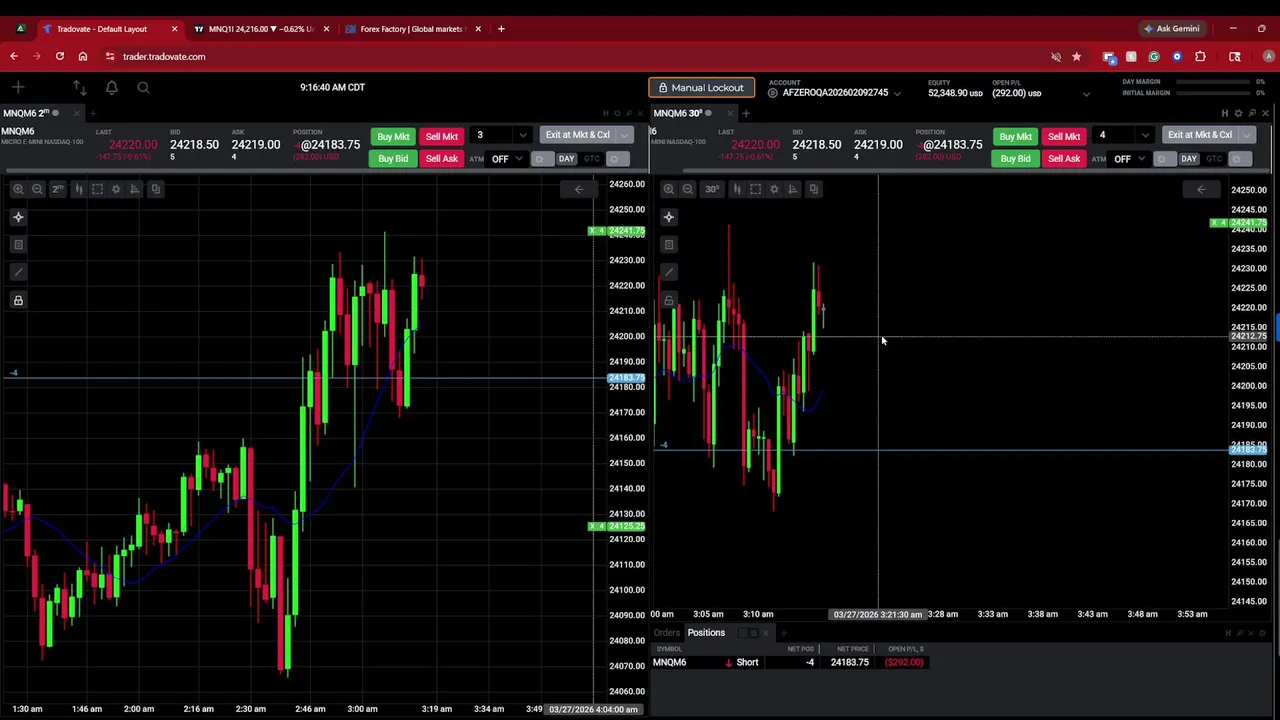Open the right chart quantity dropdown showing 4
1280x720 pixels.
pyautogui.click(x=1145, y=135)
